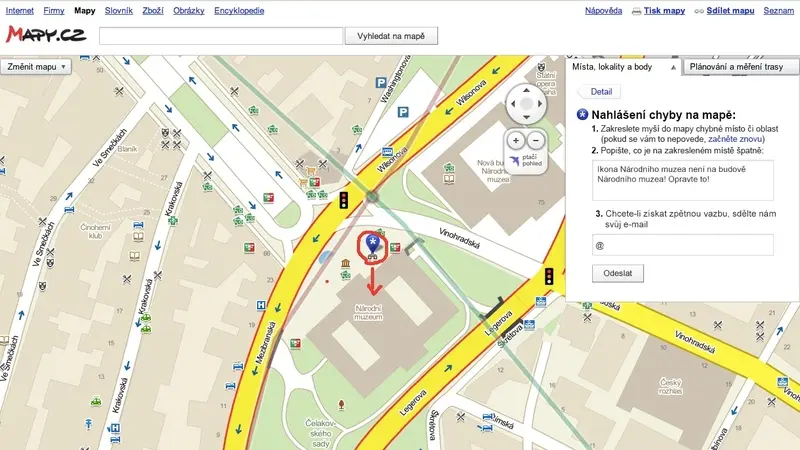
Task: Click the začněte znovu link
Action: (735, 139)
